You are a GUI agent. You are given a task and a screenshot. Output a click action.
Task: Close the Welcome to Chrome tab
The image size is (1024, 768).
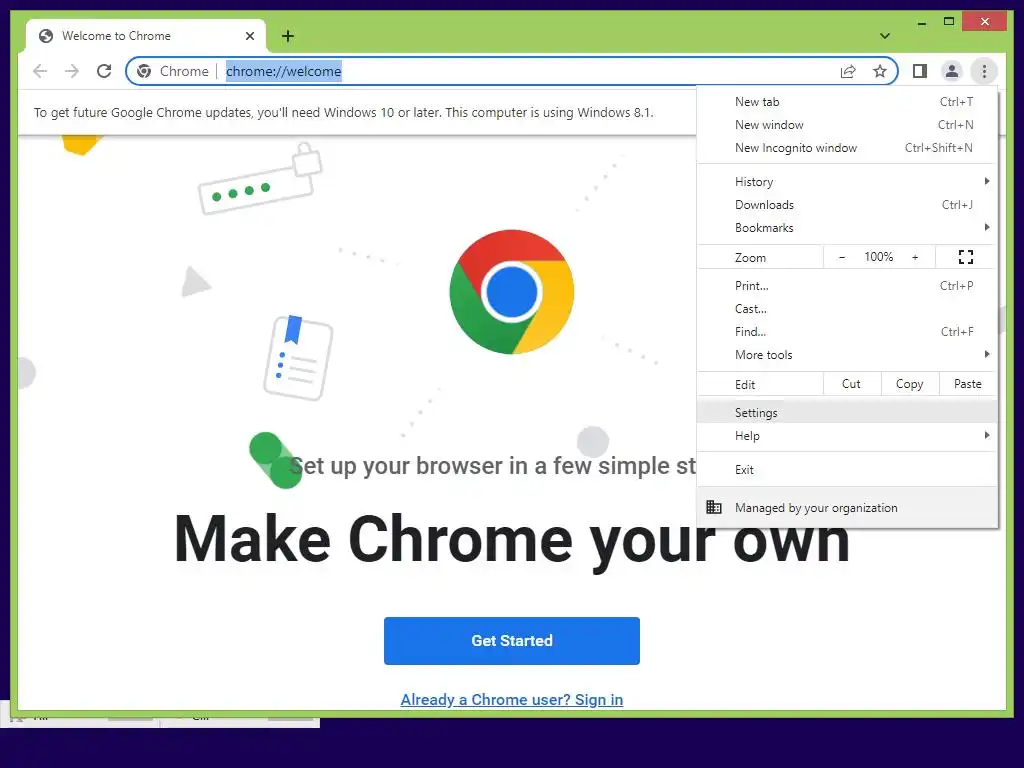coord(249,36)
